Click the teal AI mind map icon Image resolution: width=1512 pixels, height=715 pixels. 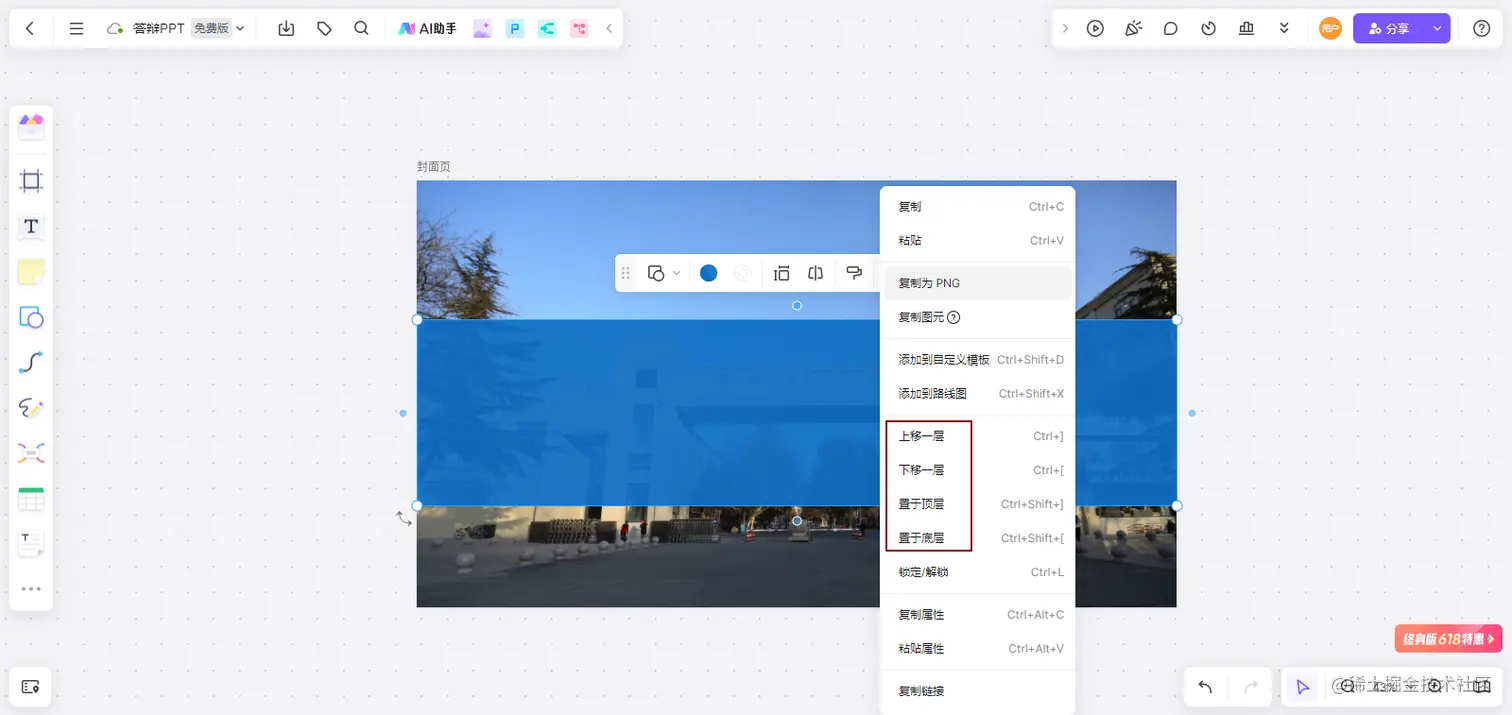point(547,29)
